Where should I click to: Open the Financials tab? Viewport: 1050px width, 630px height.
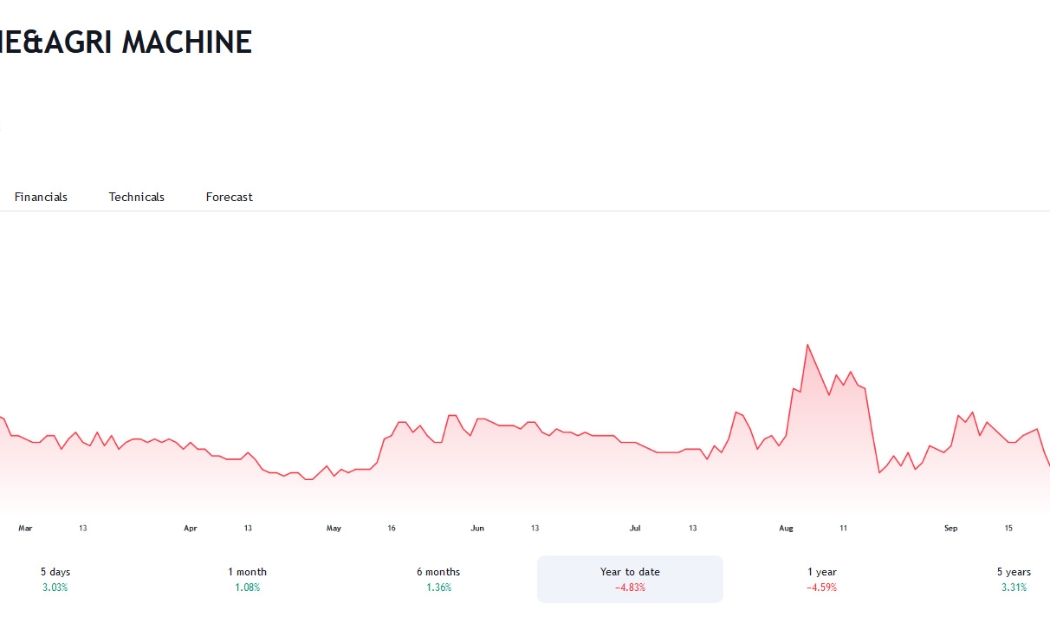click(x=41, y=197)
